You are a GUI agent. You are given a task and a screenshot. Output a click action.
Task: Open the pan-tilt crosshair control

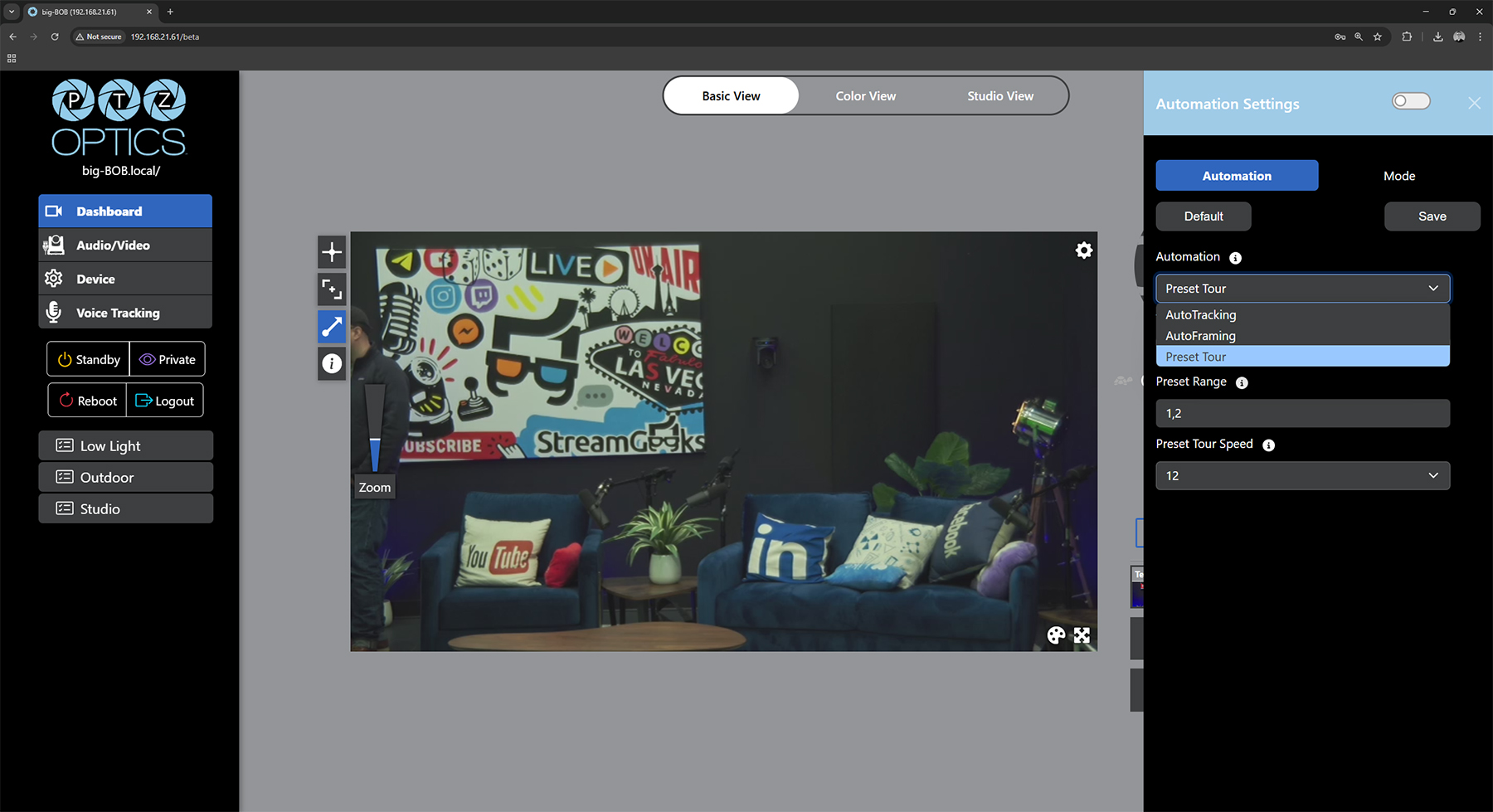click(332, 252)
